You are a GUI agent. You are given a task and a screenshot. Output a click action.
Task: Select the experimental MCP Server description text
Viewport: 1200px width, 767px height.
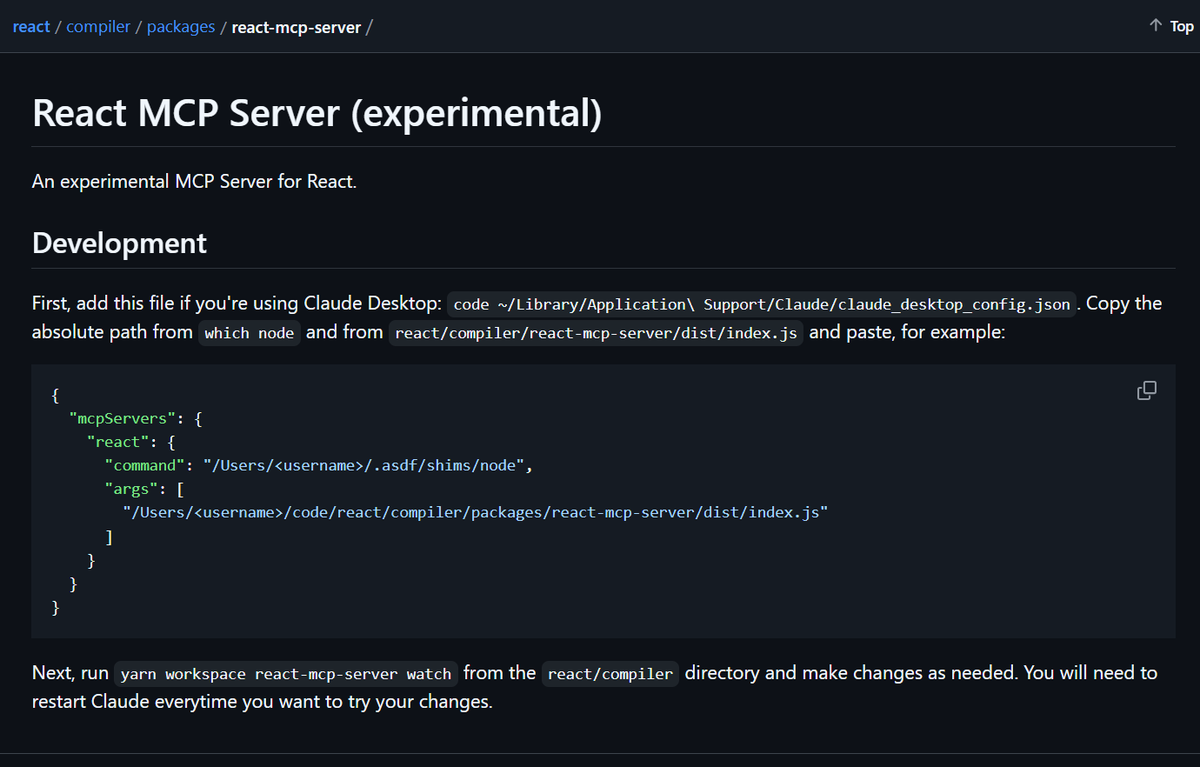194,181
